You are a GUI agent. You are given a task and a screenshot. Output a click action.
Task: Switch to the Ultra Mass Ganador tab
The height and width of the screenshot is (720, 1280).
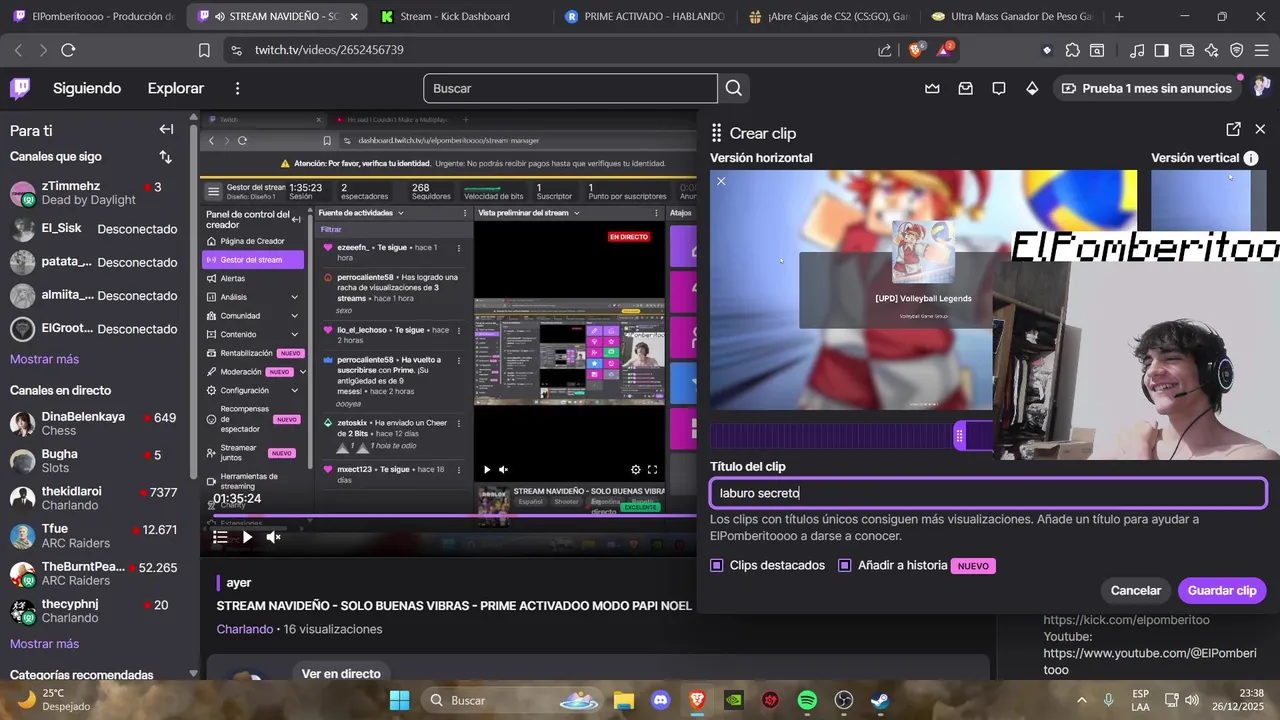[x=1012, y=16]
